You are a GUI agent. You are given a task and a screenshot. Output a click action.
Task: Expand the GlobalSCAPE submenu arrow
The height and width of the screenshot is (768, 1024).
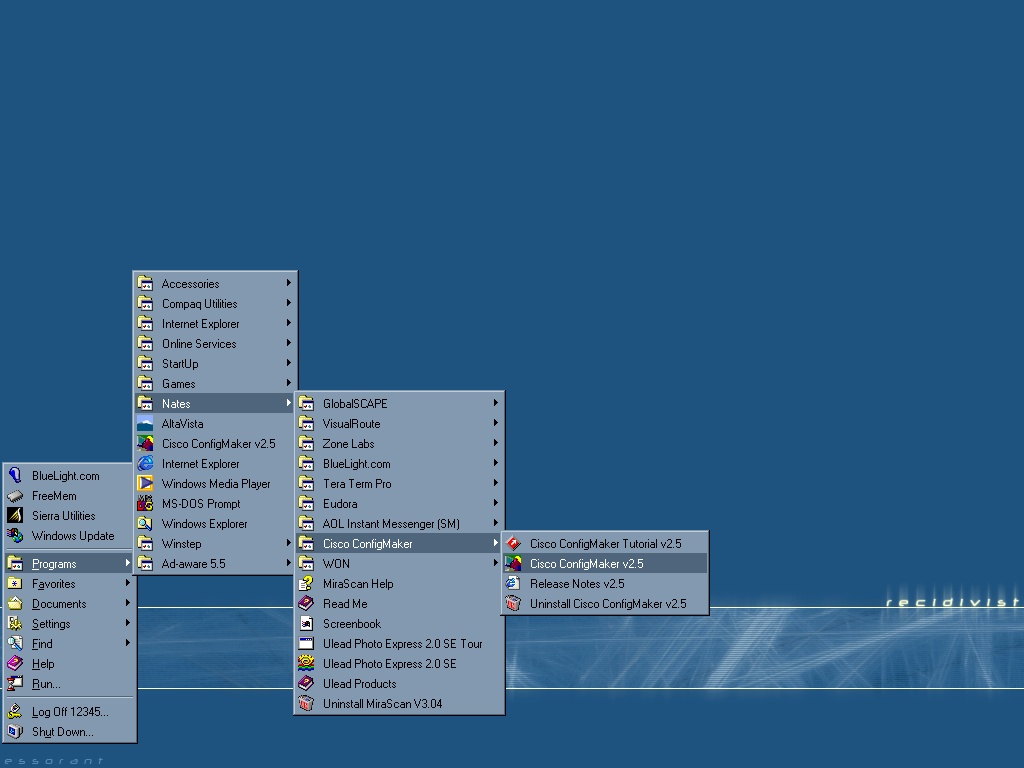pos(496,404)
